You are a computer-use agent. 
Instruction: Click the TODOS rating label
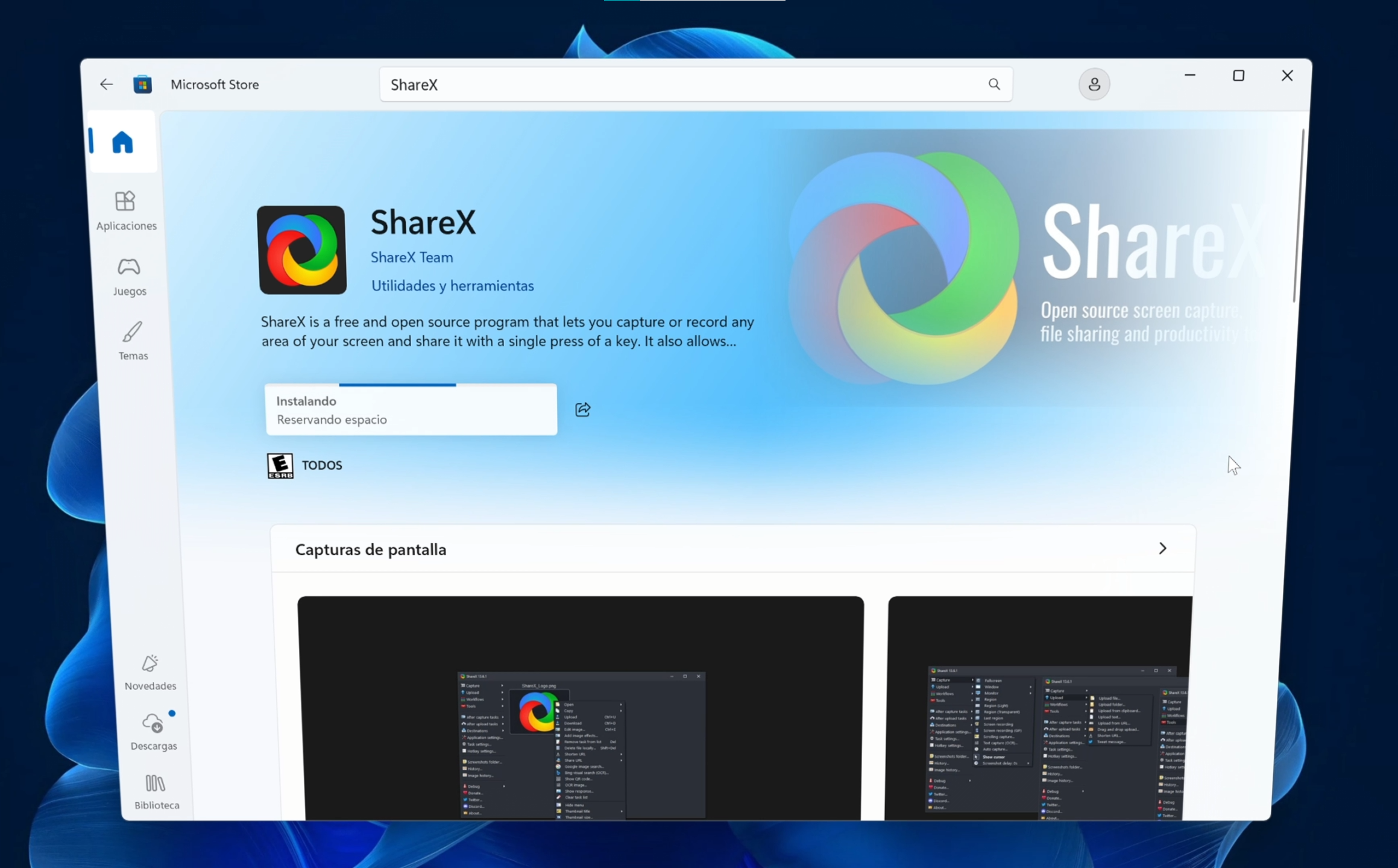click(x=322, y=465)
